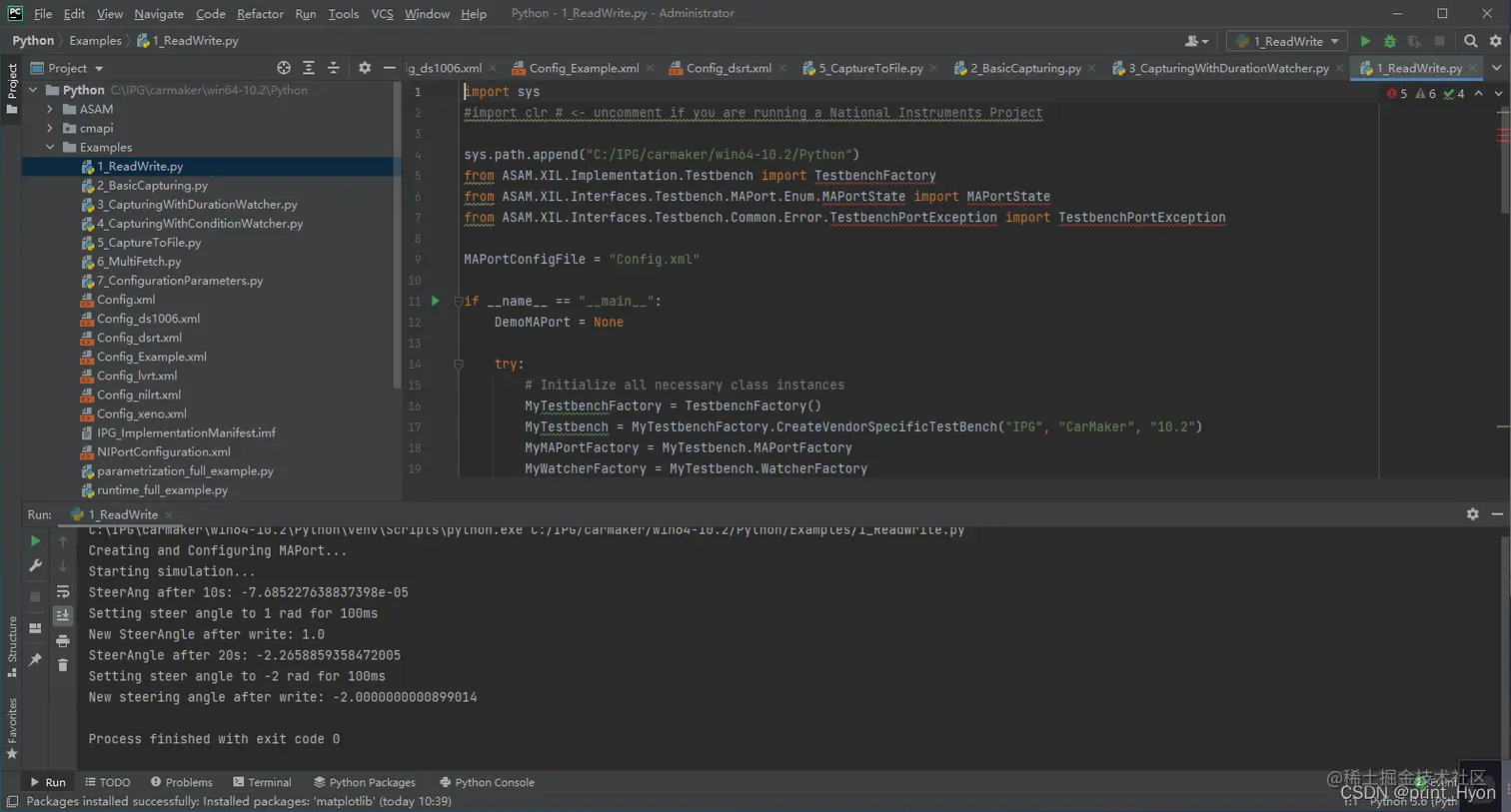Screen dimensions: 1511x812
Task: Open the run configuration dropdown 1_ReadWrite
Action: pos(1287,41)
